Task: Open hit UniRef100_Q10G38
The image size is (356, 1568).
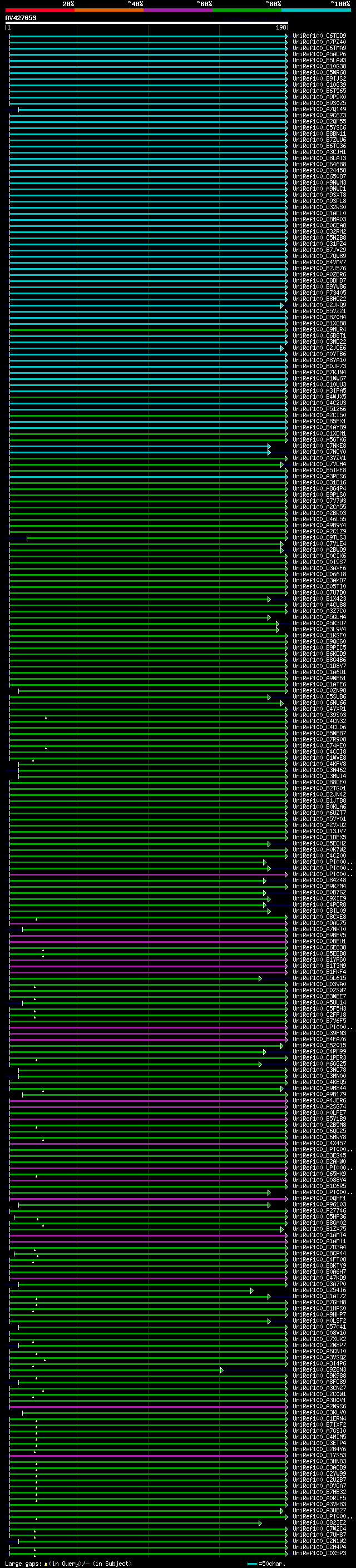Action: [319, 66]
